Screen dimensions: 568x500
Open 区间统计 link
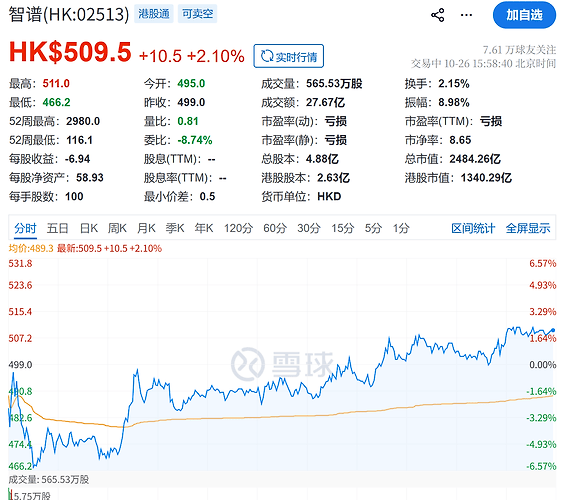pyautogui.click(x=473, y=228)
